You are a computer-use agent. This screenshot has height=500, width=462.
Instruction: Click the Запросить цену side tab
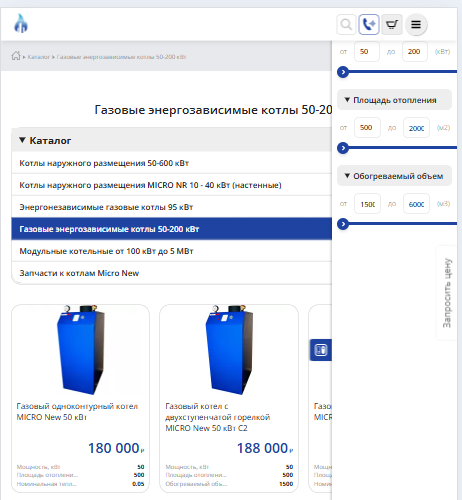coord(447,293)
